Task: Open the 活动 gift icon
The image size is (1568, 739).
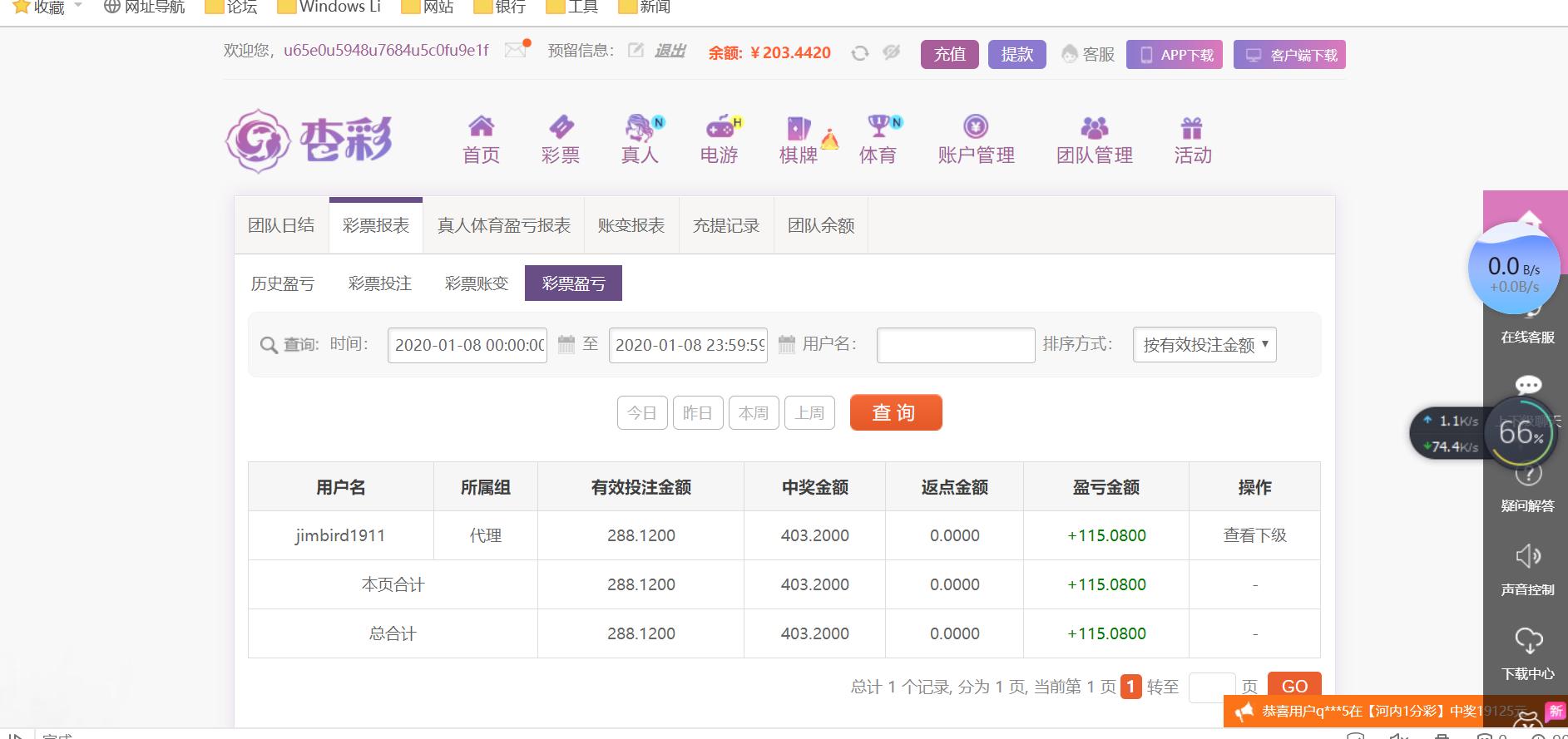Action: [x=1191, y=128]
